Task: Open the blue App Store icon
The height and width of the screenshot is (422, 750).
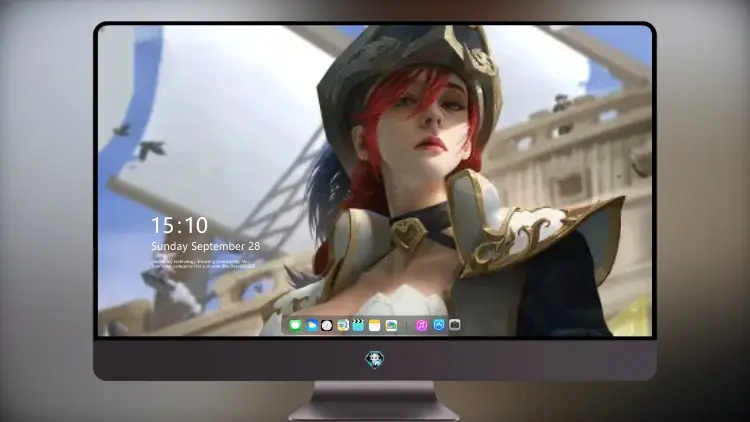Action: [x=439, y=325]
